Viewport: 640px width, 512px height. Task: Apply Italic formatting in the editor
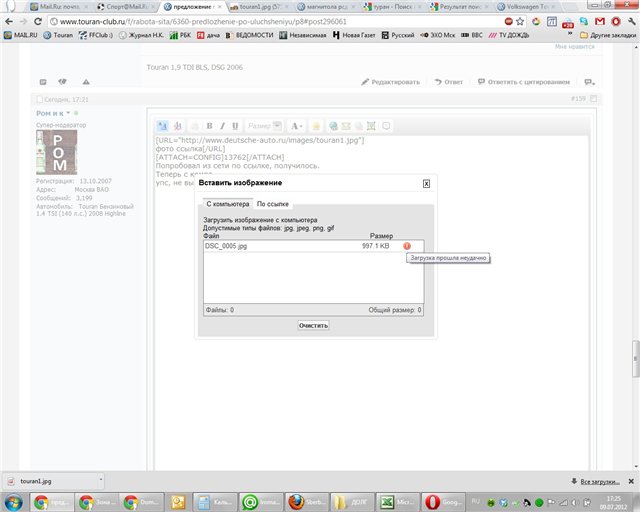[x=222, y=126]
